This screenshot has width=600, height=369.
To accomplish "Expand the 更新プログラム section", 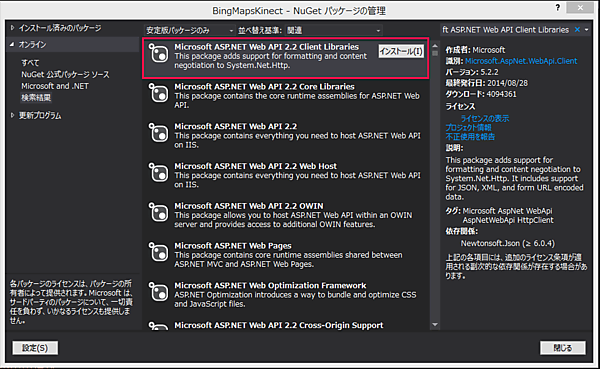I will coord(13,115).
